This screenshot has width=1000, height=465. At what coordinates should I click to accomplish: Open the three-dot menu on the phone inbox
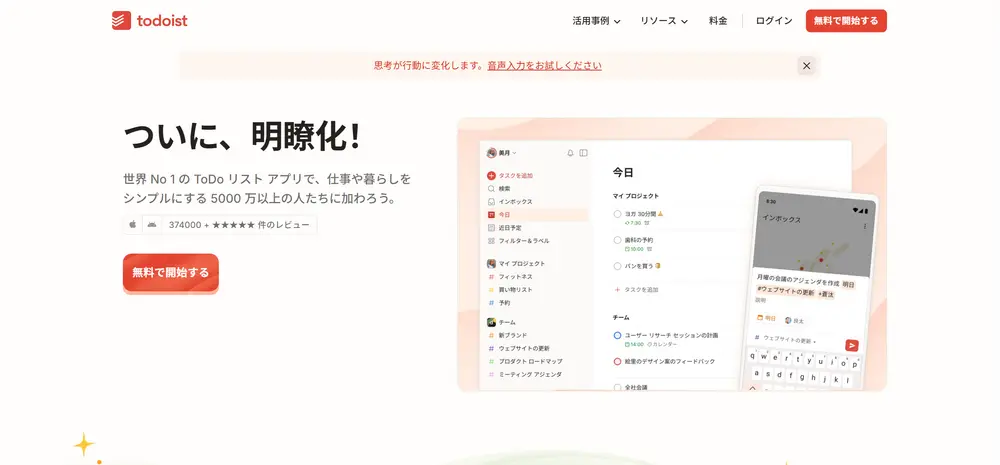coord(865,226)
